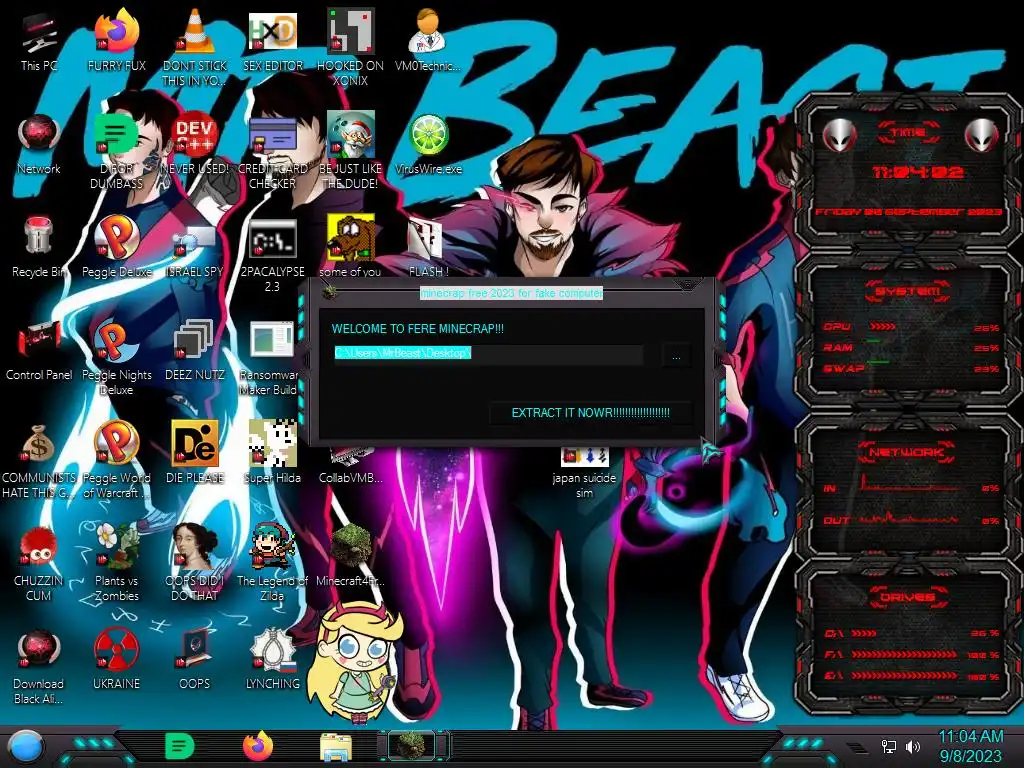Click the volume speaker tray icon
Viewport: 1024px width, 768px height.
[x=912, y=746]
